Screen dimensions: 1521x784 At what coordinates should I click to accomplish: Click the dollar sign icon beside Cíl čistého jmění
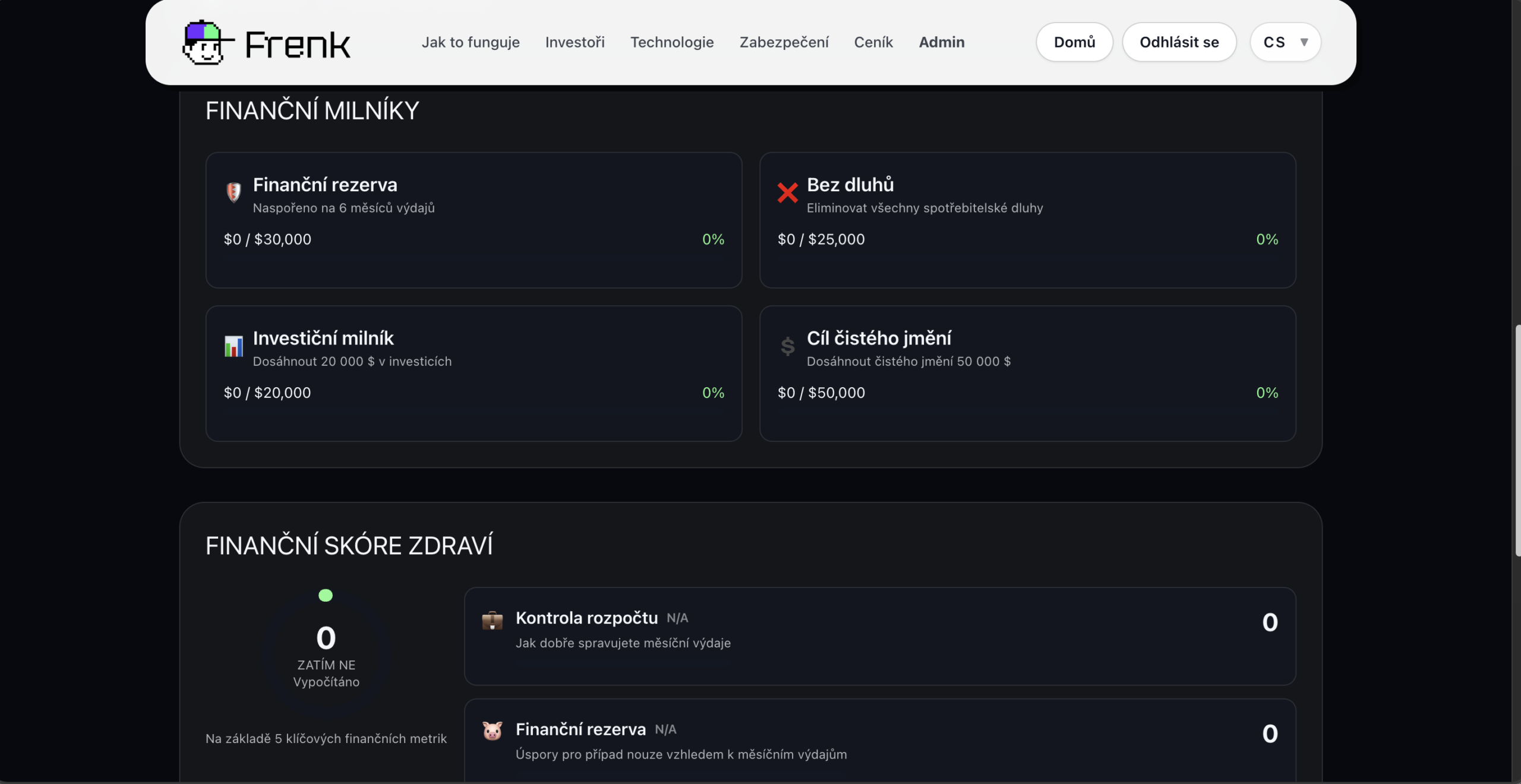coord(787,346)
